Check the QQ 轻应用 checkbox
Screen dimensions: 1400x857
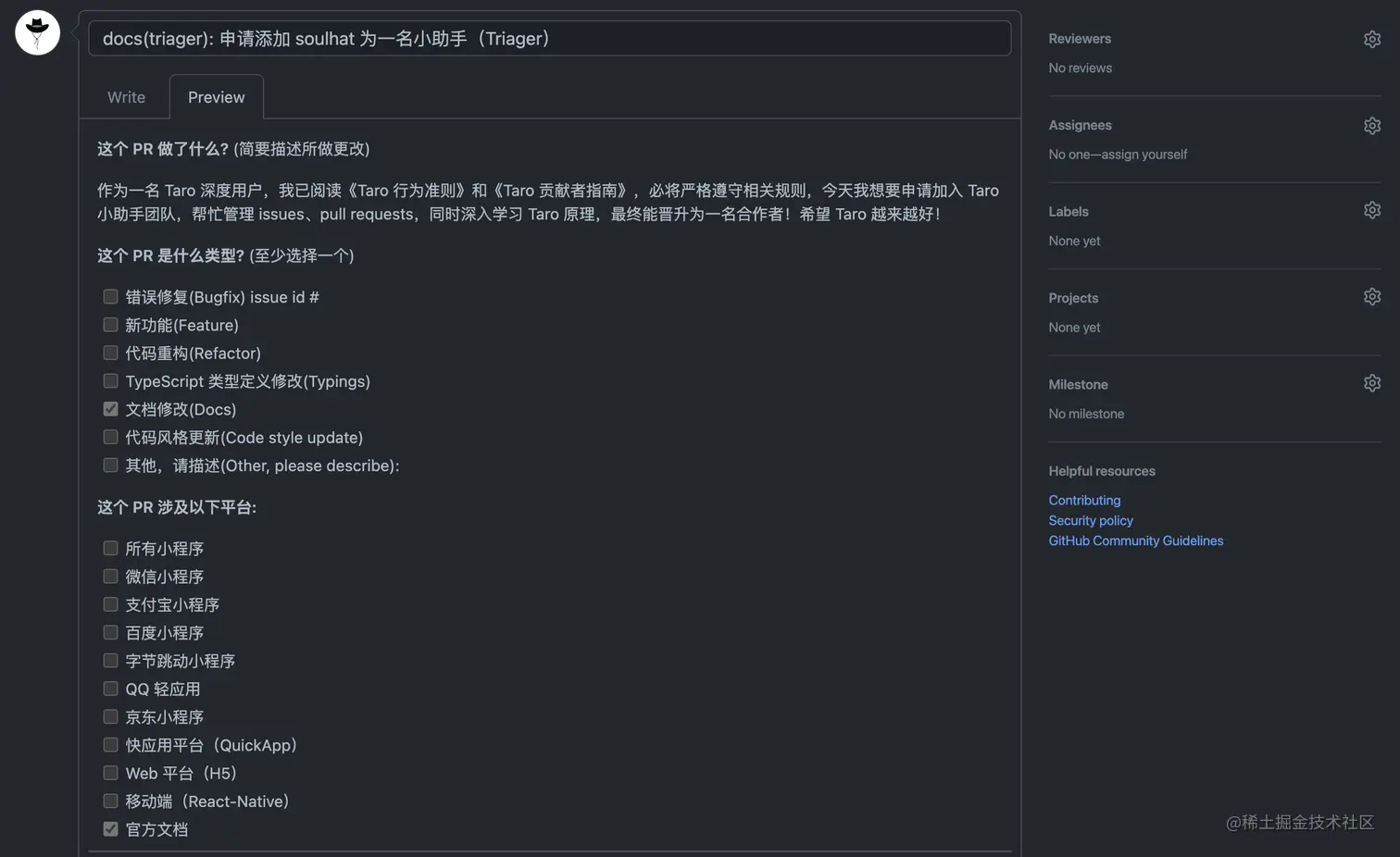[x=110, y=689]
